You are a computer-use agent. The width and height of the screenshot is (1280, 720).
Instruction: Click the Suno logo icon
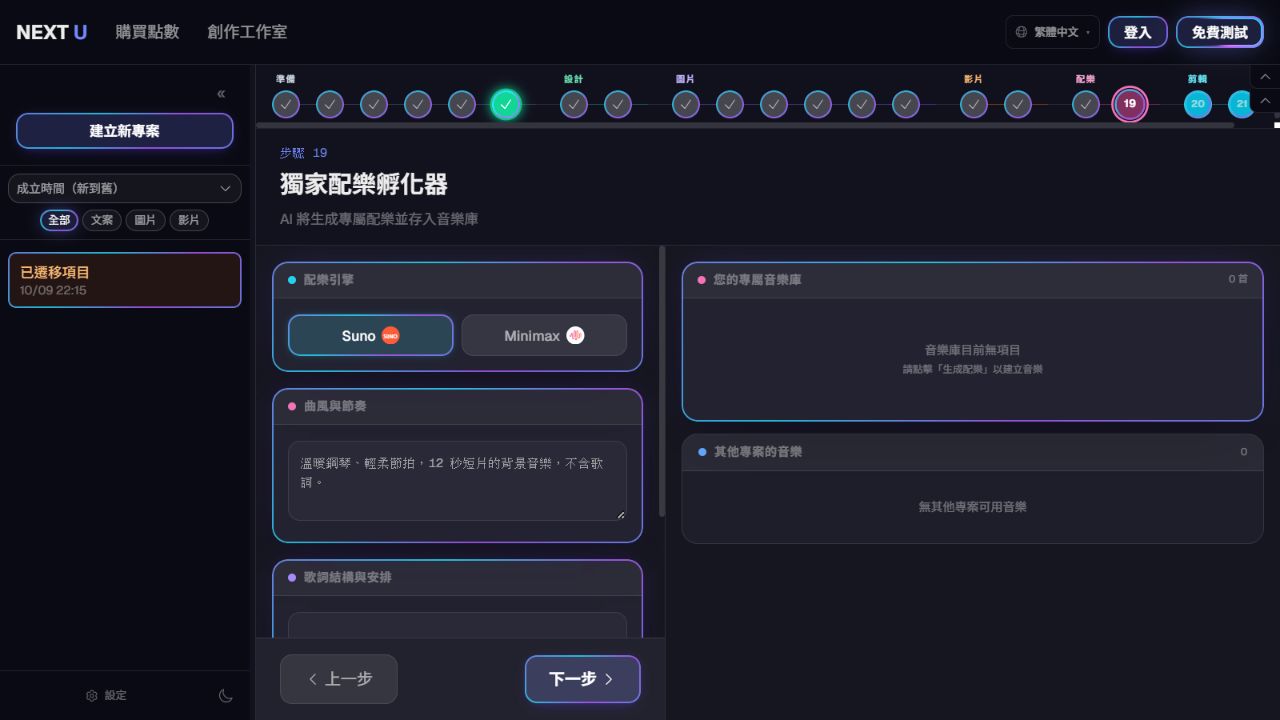click(x=391, y=336)
